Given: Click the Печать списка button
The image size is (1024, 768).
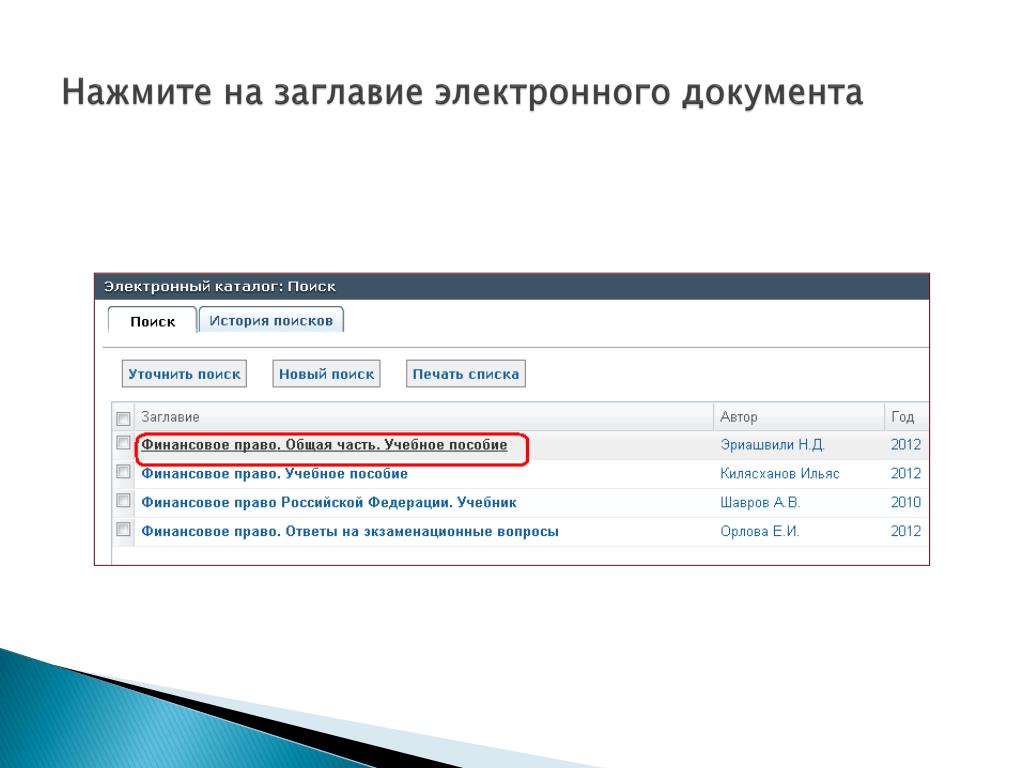Looking at the screenshot, I should point(466,374).
